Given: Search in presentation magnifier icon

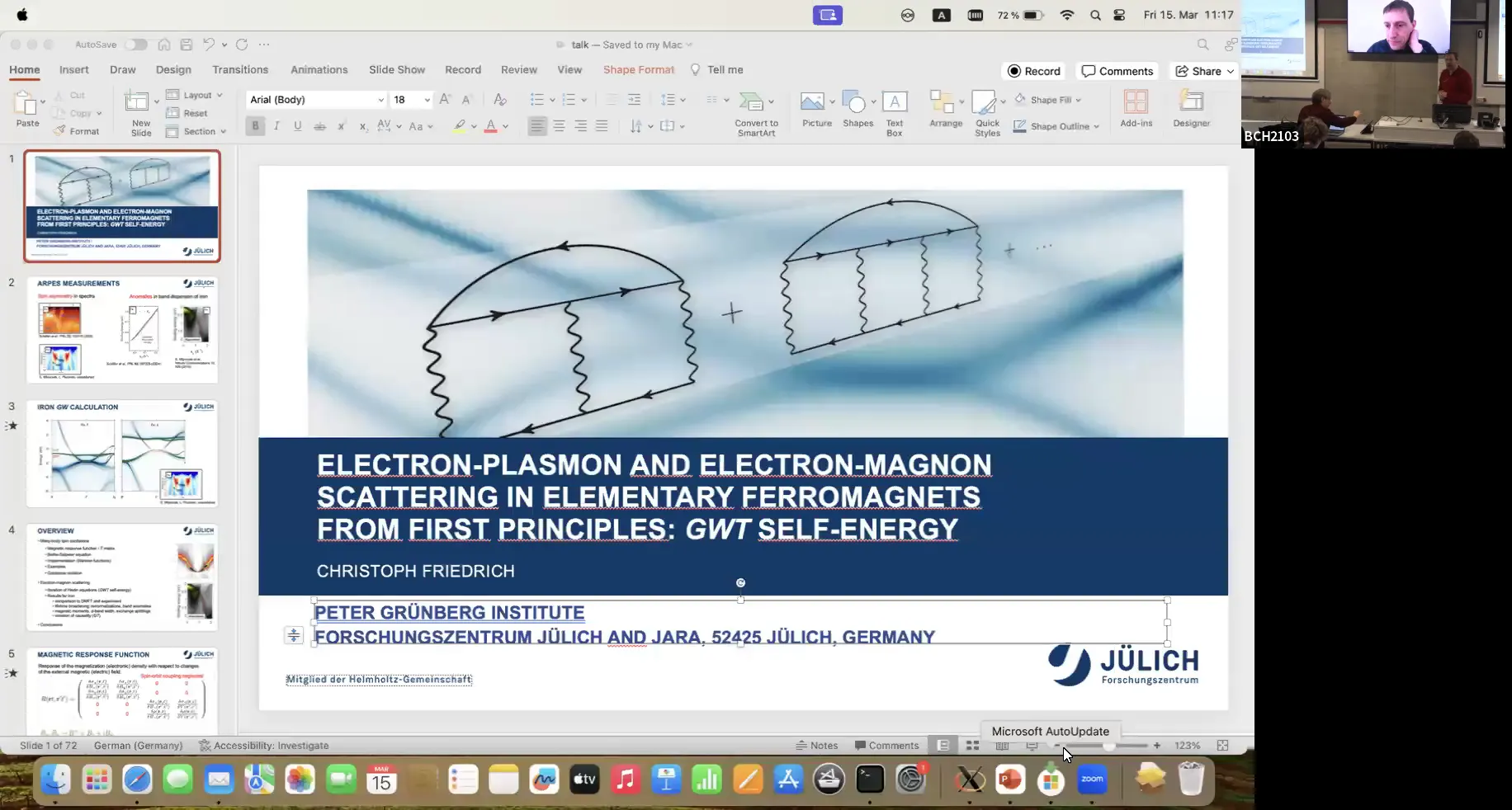Looking at the screenshot, I should coord(1203,45).
